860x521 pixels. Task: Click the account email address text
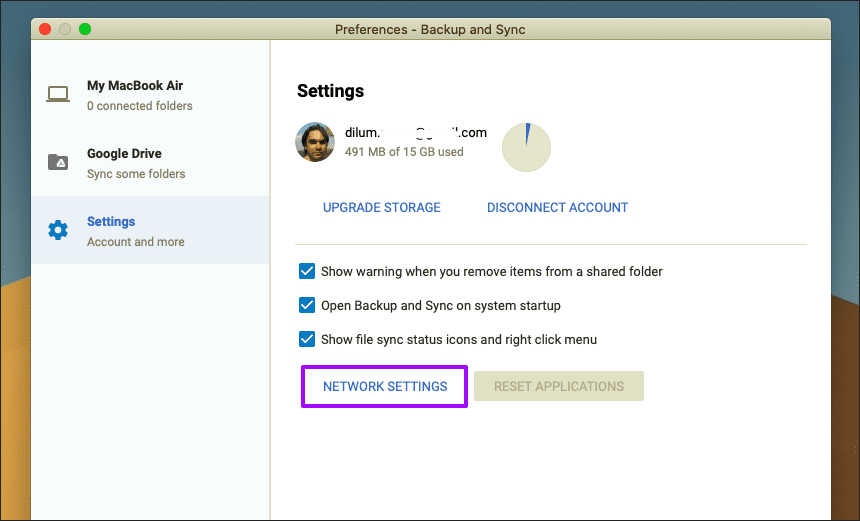click(416, 133)
